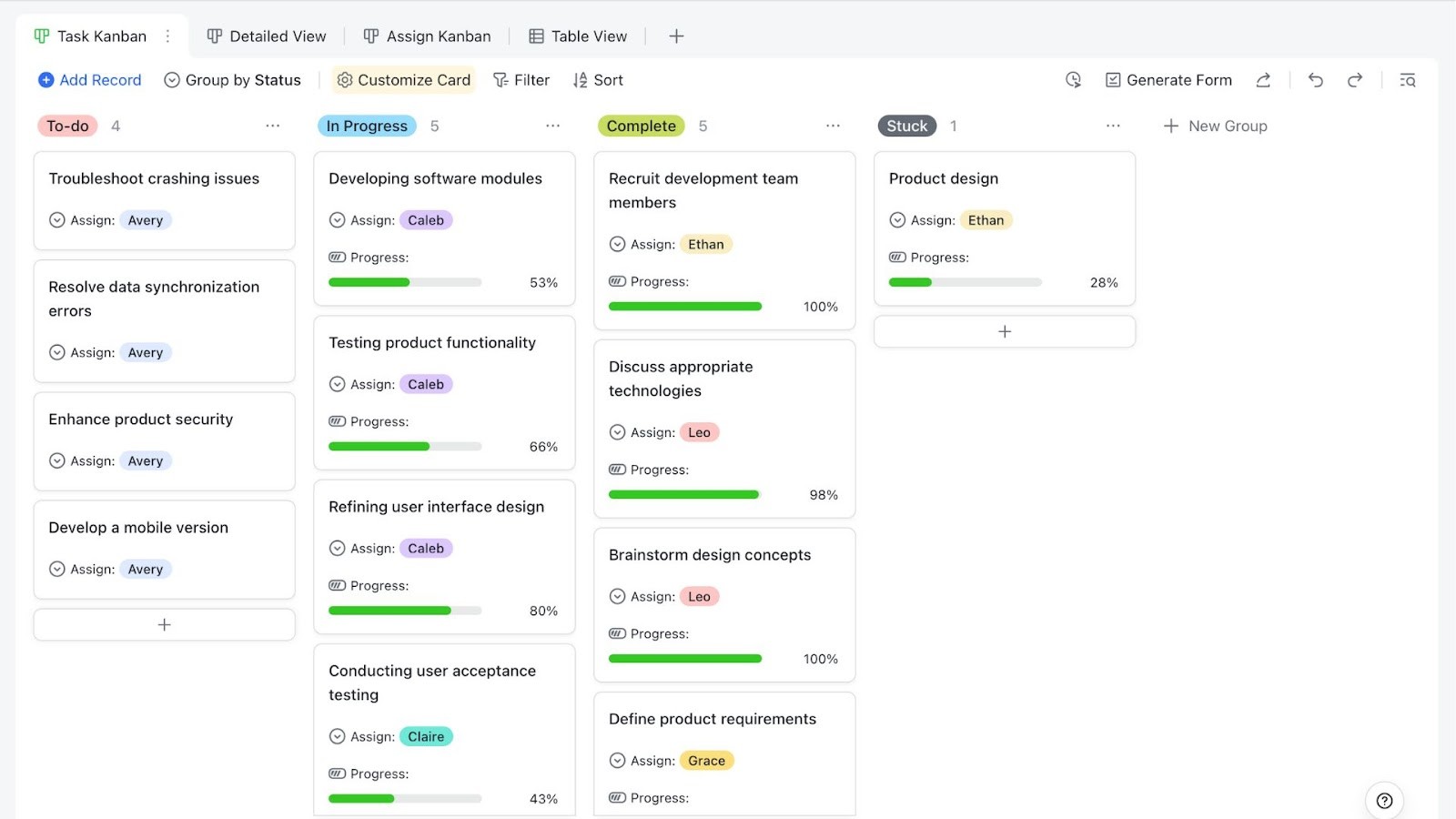1456x819 pixels.
Task: Redo the last action
Action: pyautogui.click(x=1355, y=80)
